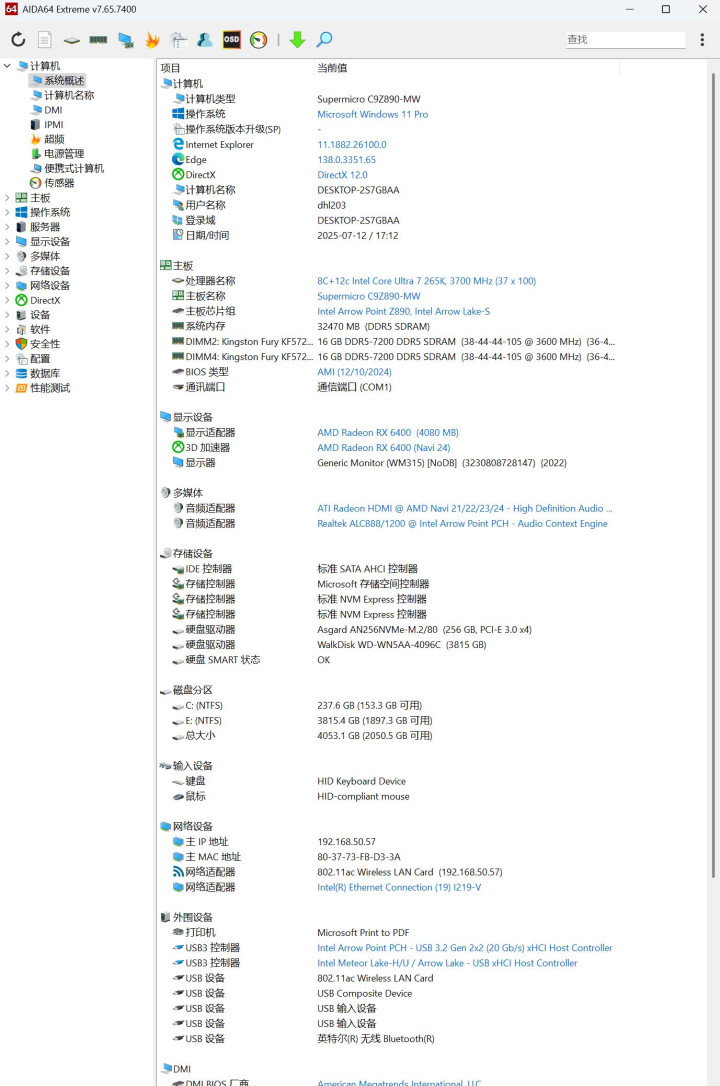This screenshot has height=1086, width=720.
Task: Open the Microsoft Windows 11 Pro link
Action: click(x=372, y=114)
